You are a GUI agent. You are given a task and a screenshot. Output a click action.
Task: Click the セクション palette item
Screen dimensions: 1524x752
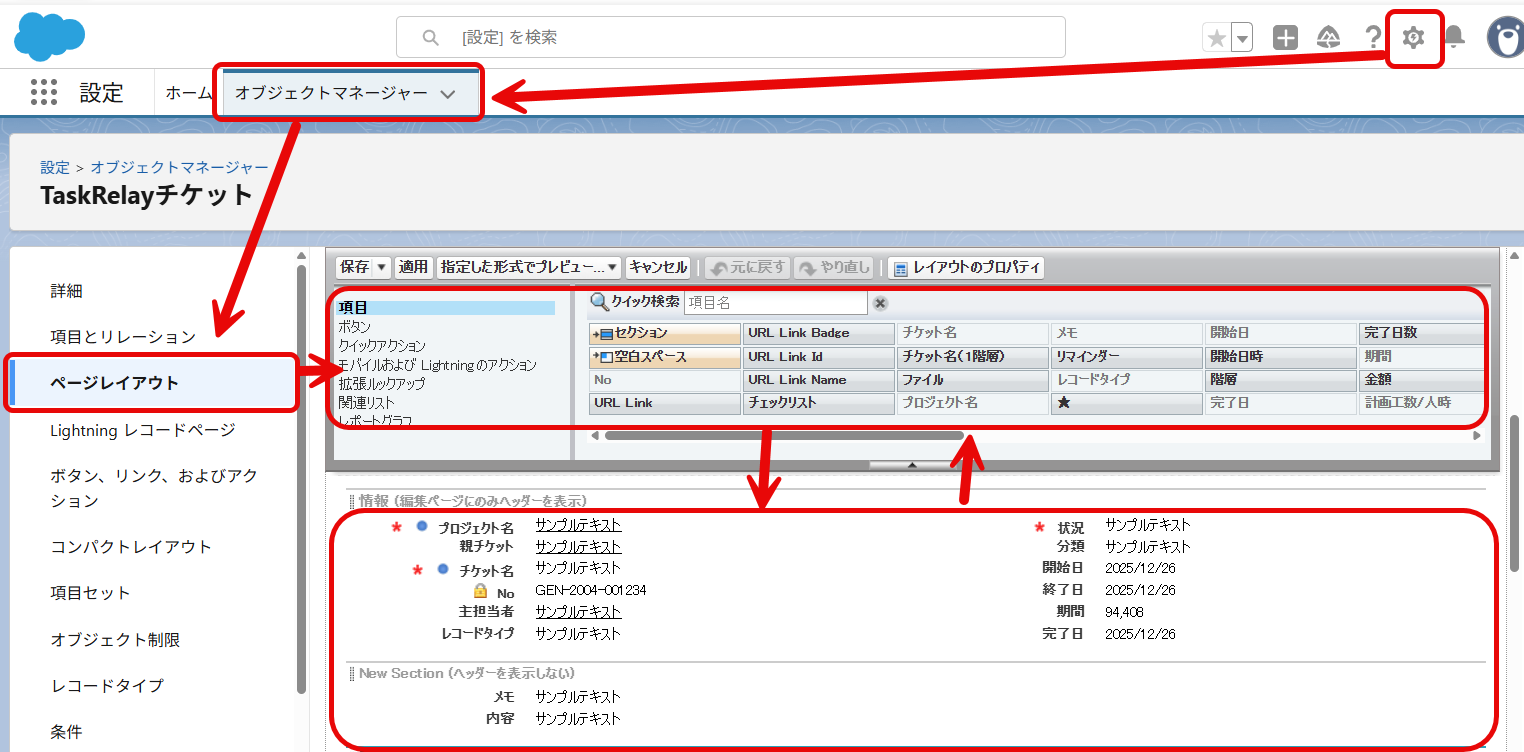tap(665, 333)
